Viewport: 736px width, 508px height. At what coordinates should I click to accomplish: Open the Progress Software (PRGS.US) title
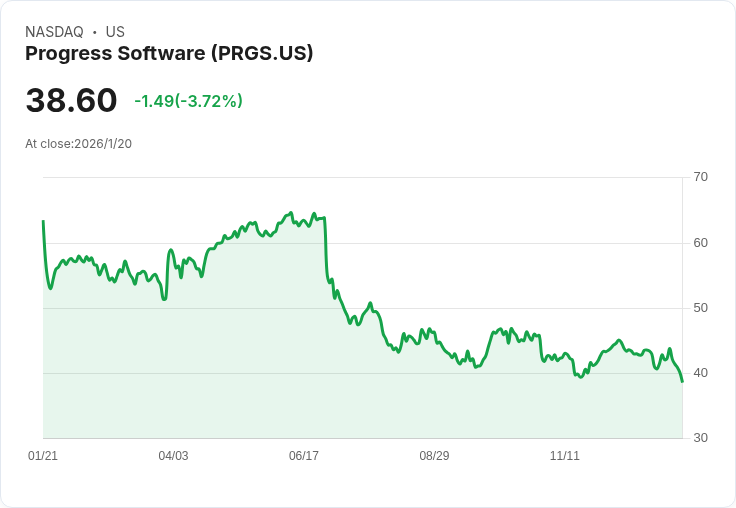click(169, 54)
